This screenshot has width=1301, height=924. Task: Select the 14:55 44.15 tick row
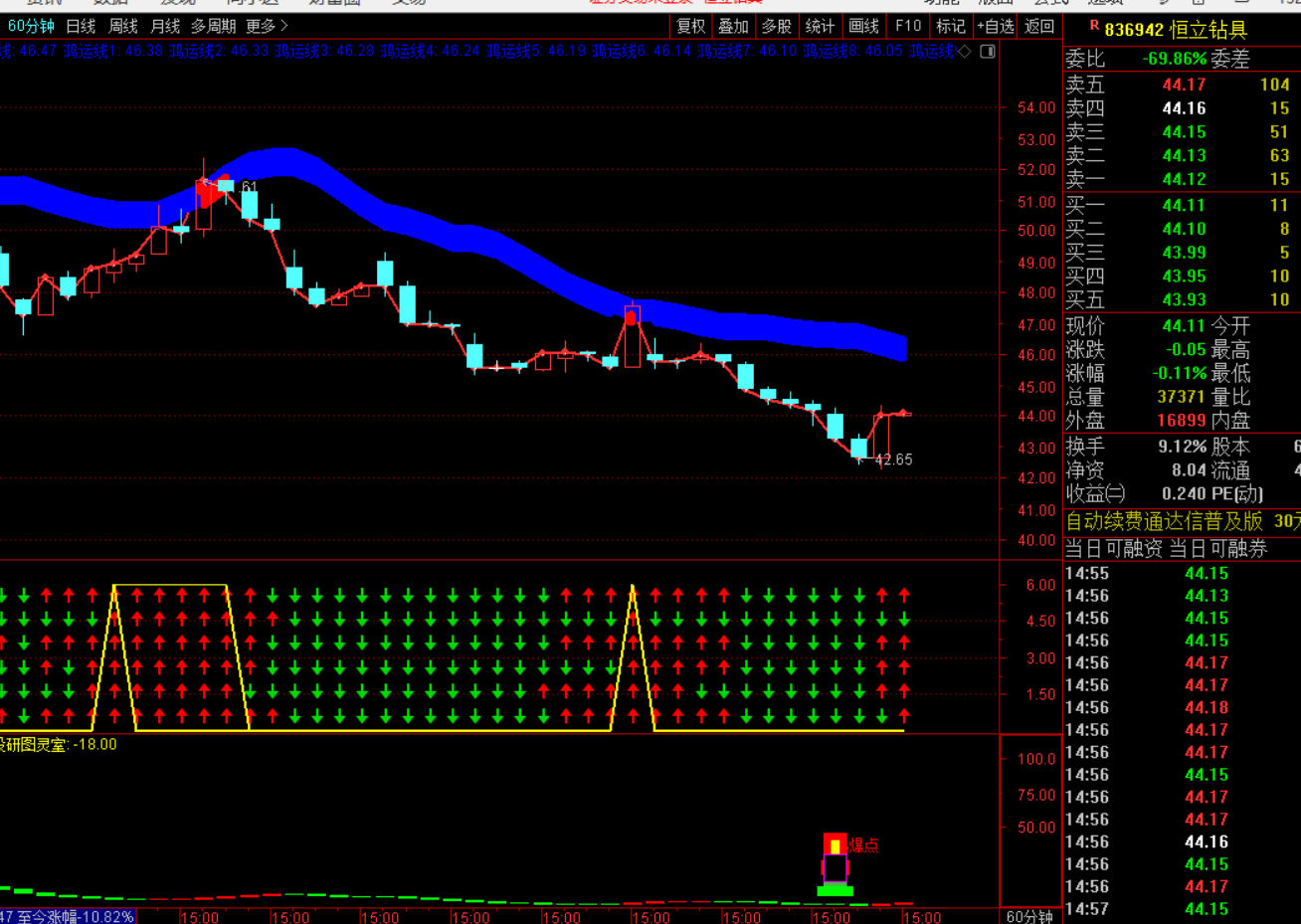point(1182,574)
